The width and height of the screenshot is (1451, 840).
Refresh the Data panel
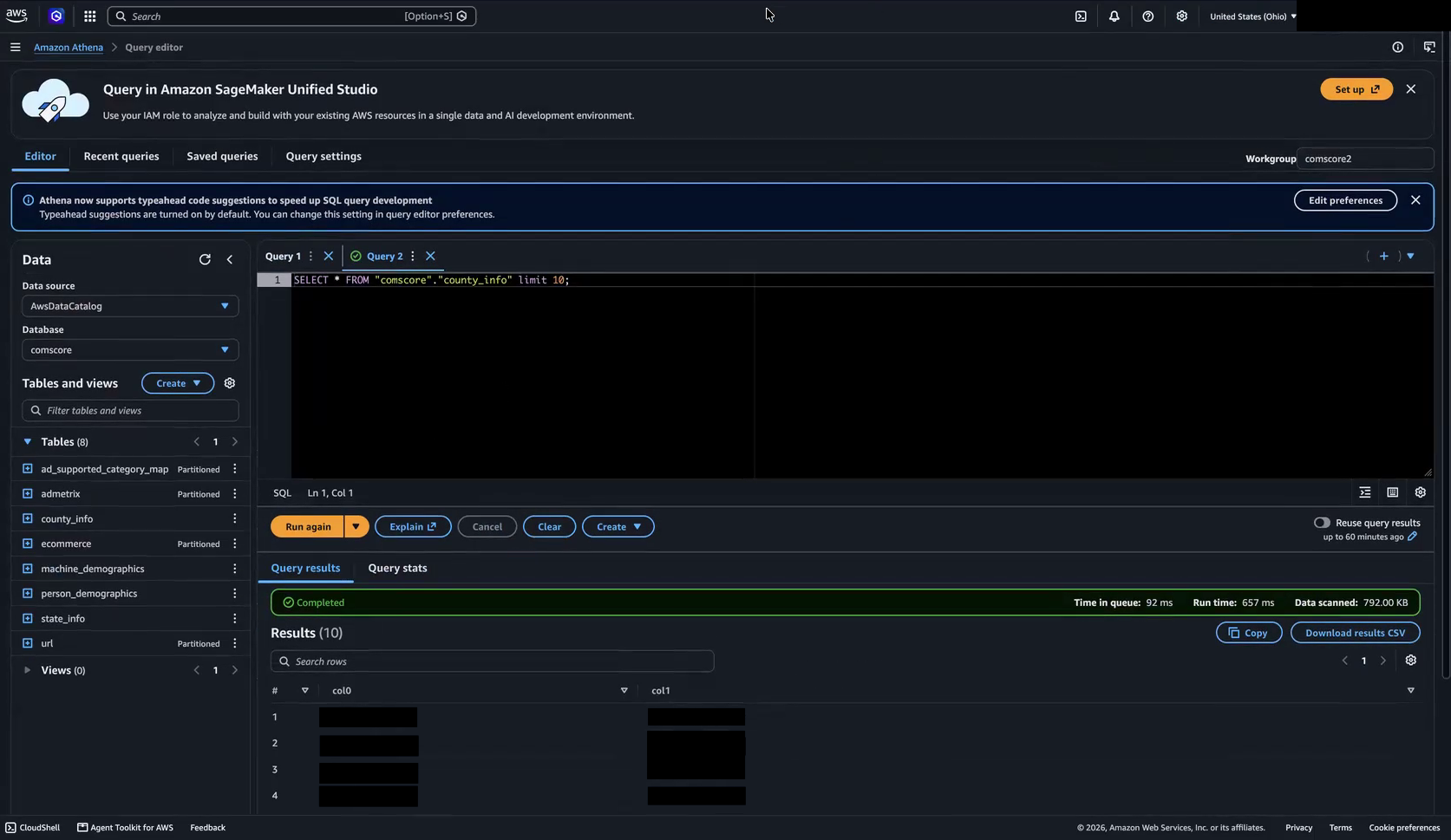(205, 259)
